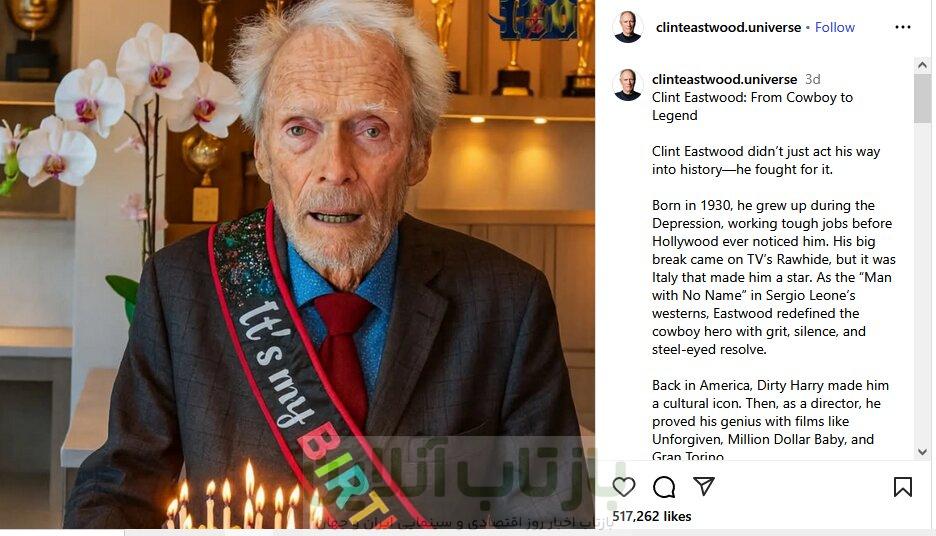Open the profile avatar in the post header
Screen dimensions: 936x536
(628, 27)
